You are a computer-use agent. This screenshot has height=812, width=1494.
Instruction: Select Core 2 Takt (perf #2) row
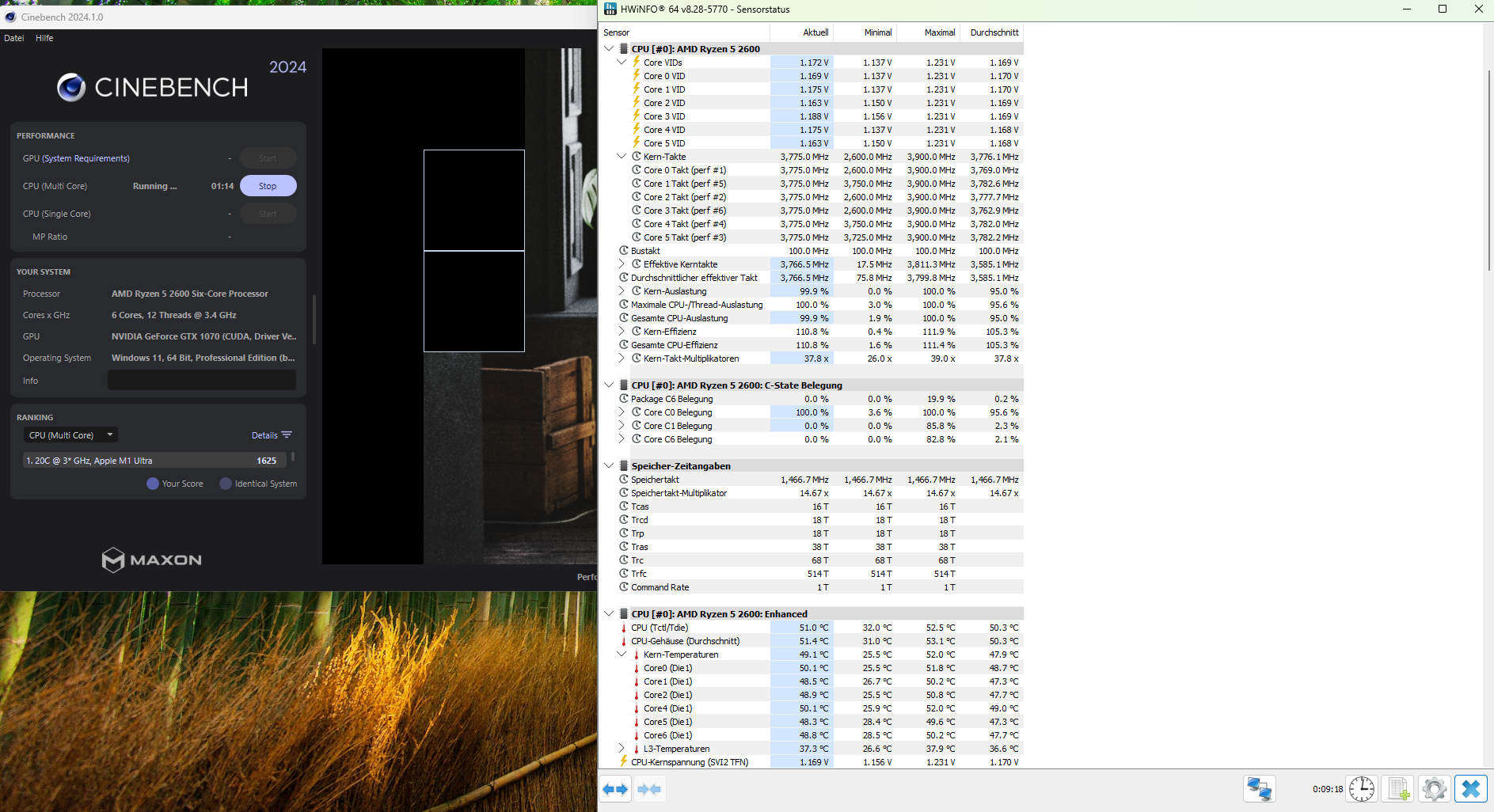(x=812, y=197)
